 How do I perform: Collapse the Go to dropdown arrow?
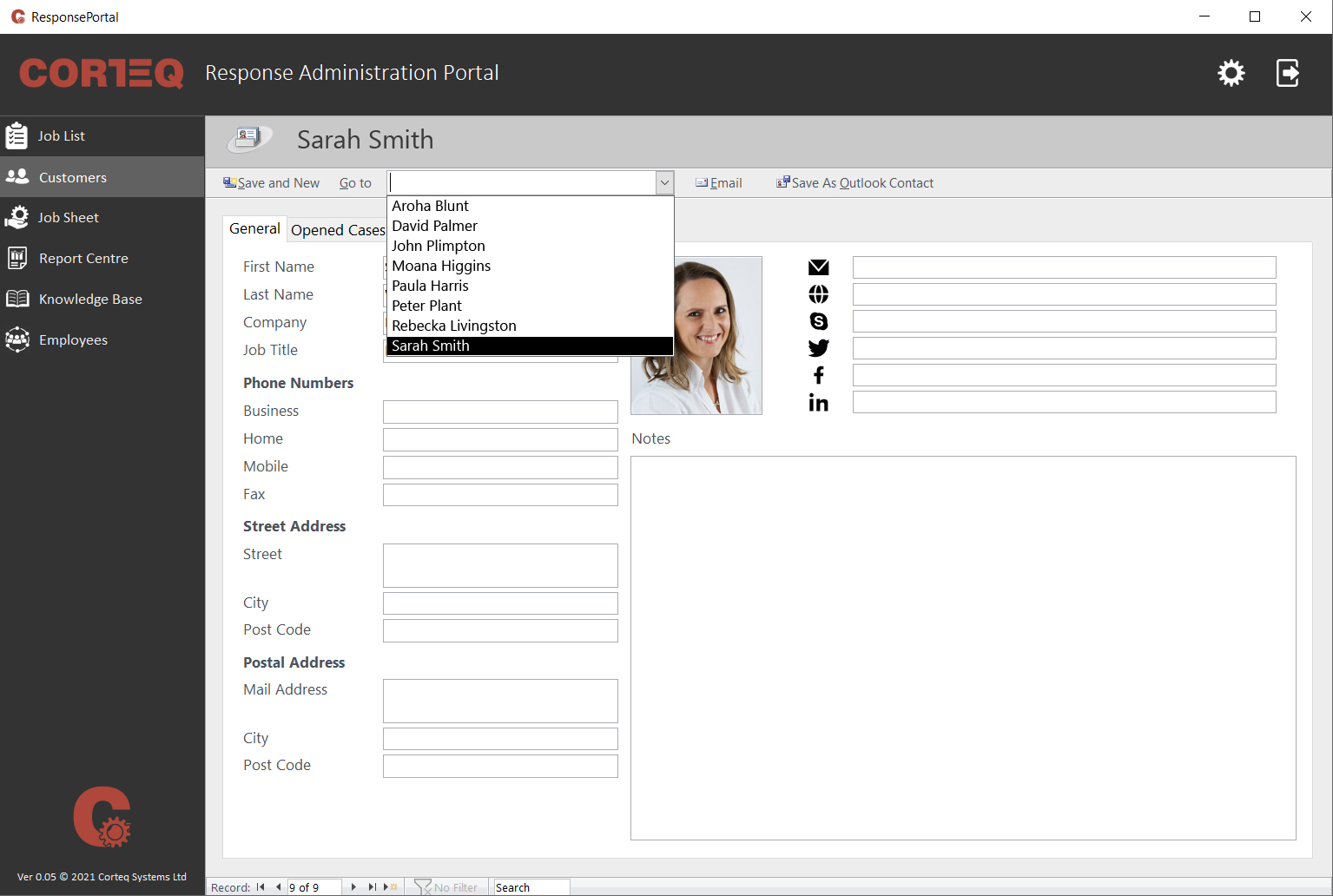pyautogui.click(x=664, y=182)
